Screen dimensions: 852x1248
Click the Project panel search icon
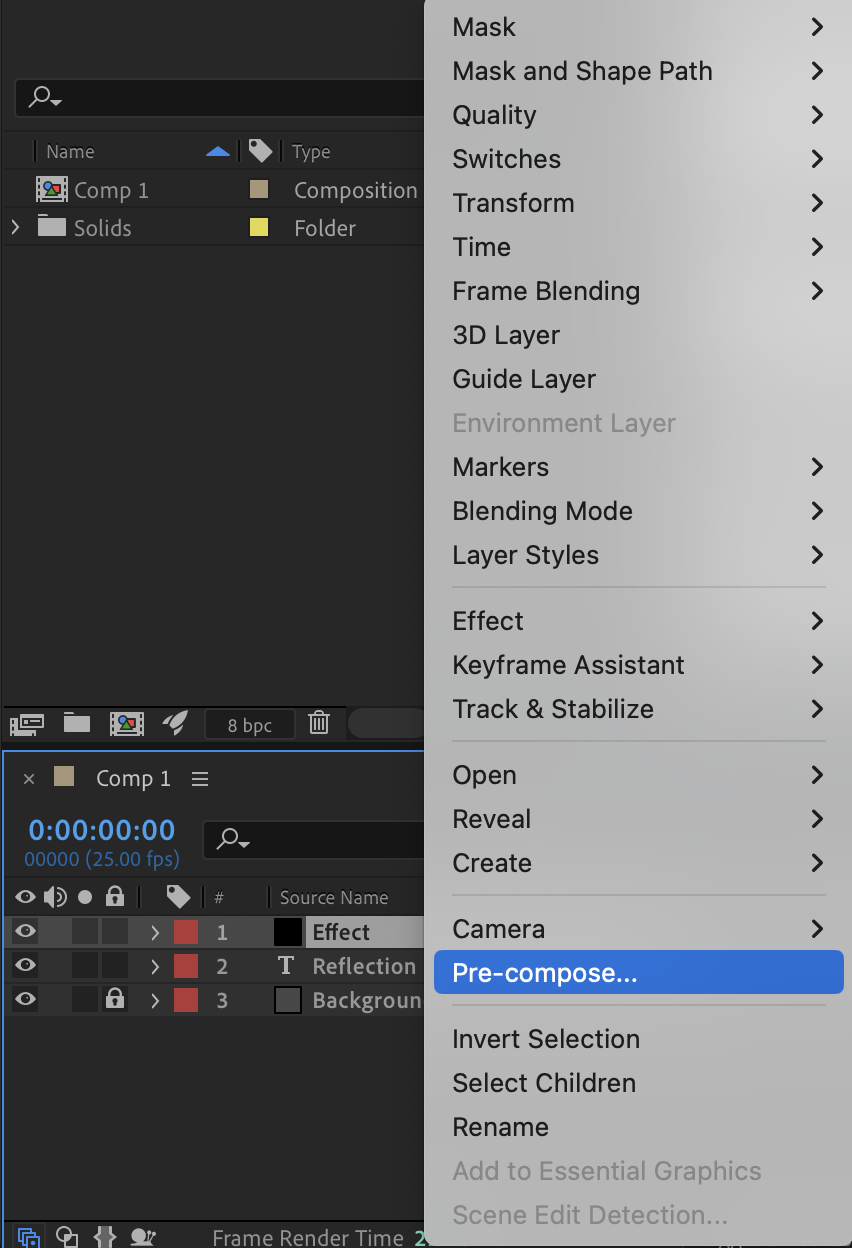[44, 98]
